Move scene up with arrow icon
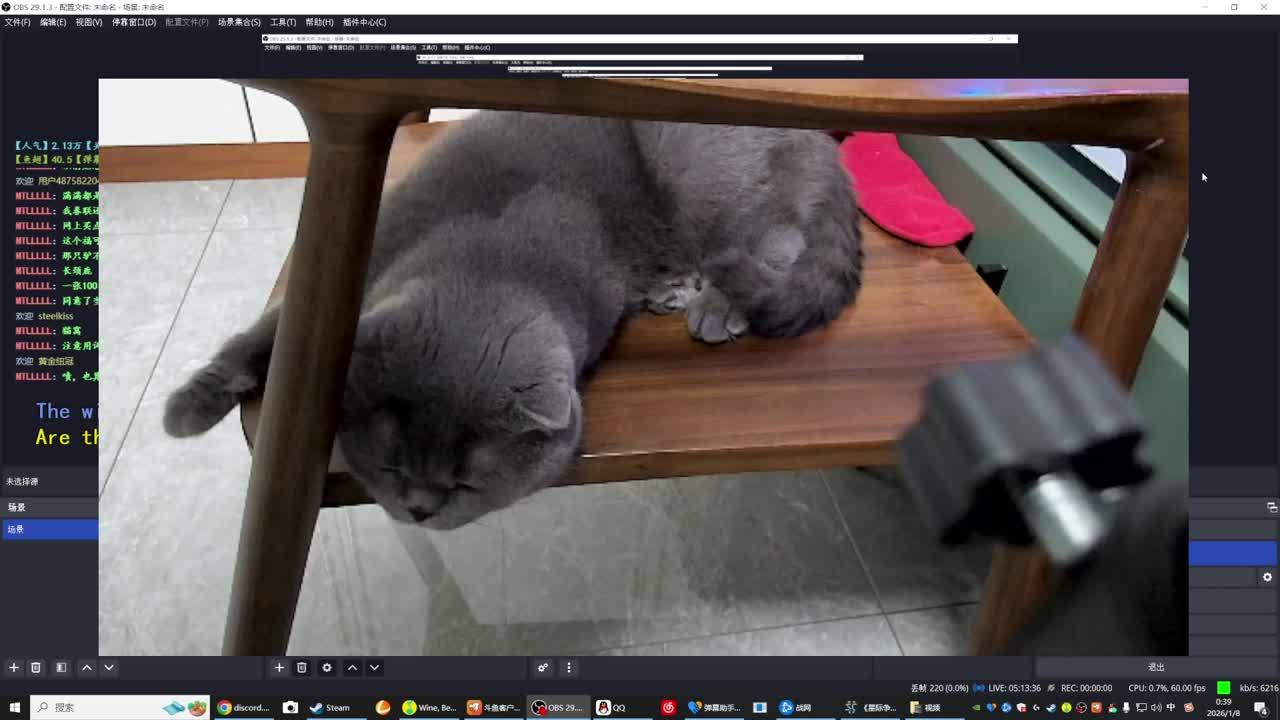This screenshot has height=720, width=1280. click(x=87, y=667)
